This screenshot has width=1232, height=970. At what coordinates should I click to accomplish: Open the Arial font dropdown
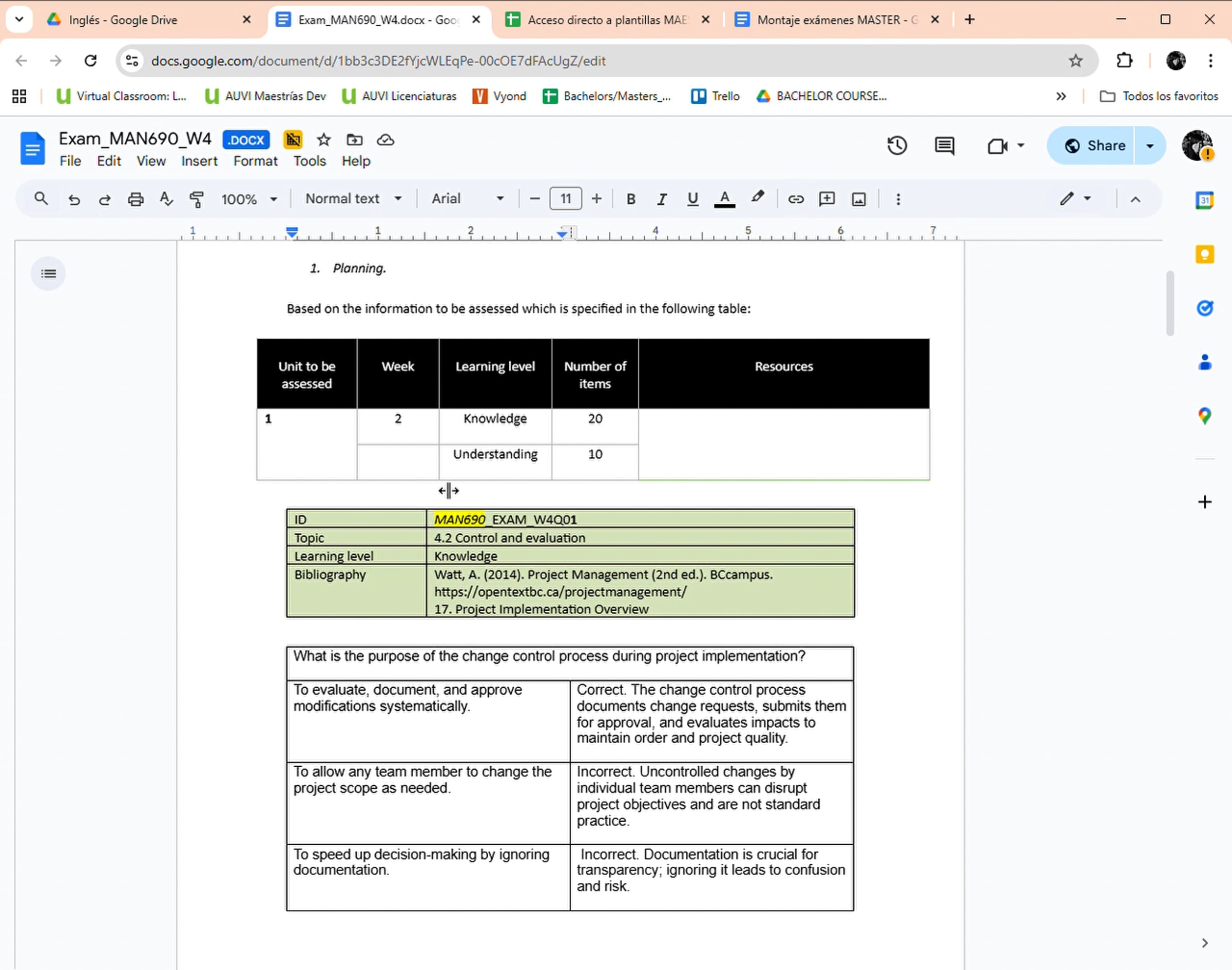tap(467, 199)
